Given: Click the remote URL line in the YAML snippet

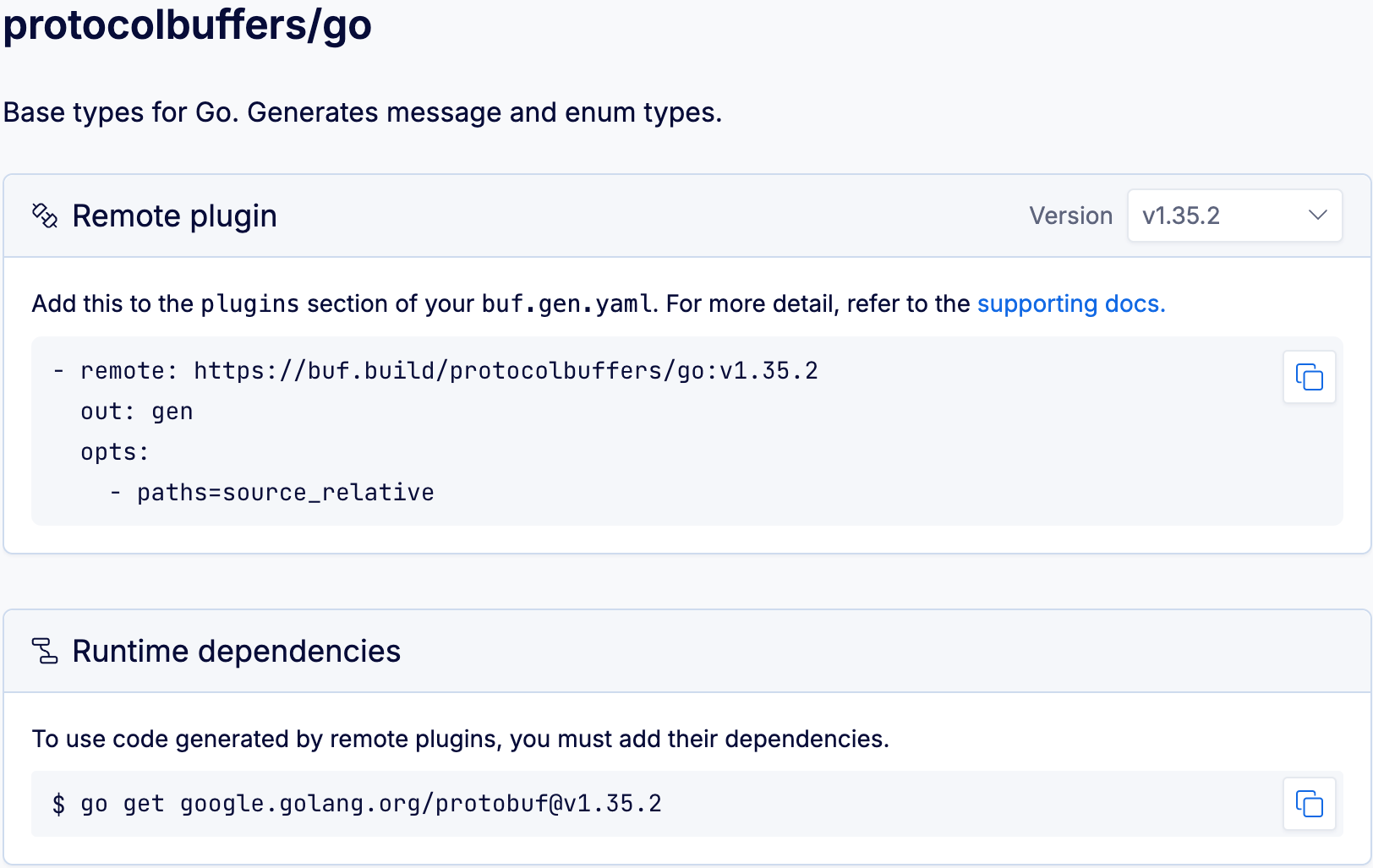Looking at the screenshot, I should tap(435, 371).
